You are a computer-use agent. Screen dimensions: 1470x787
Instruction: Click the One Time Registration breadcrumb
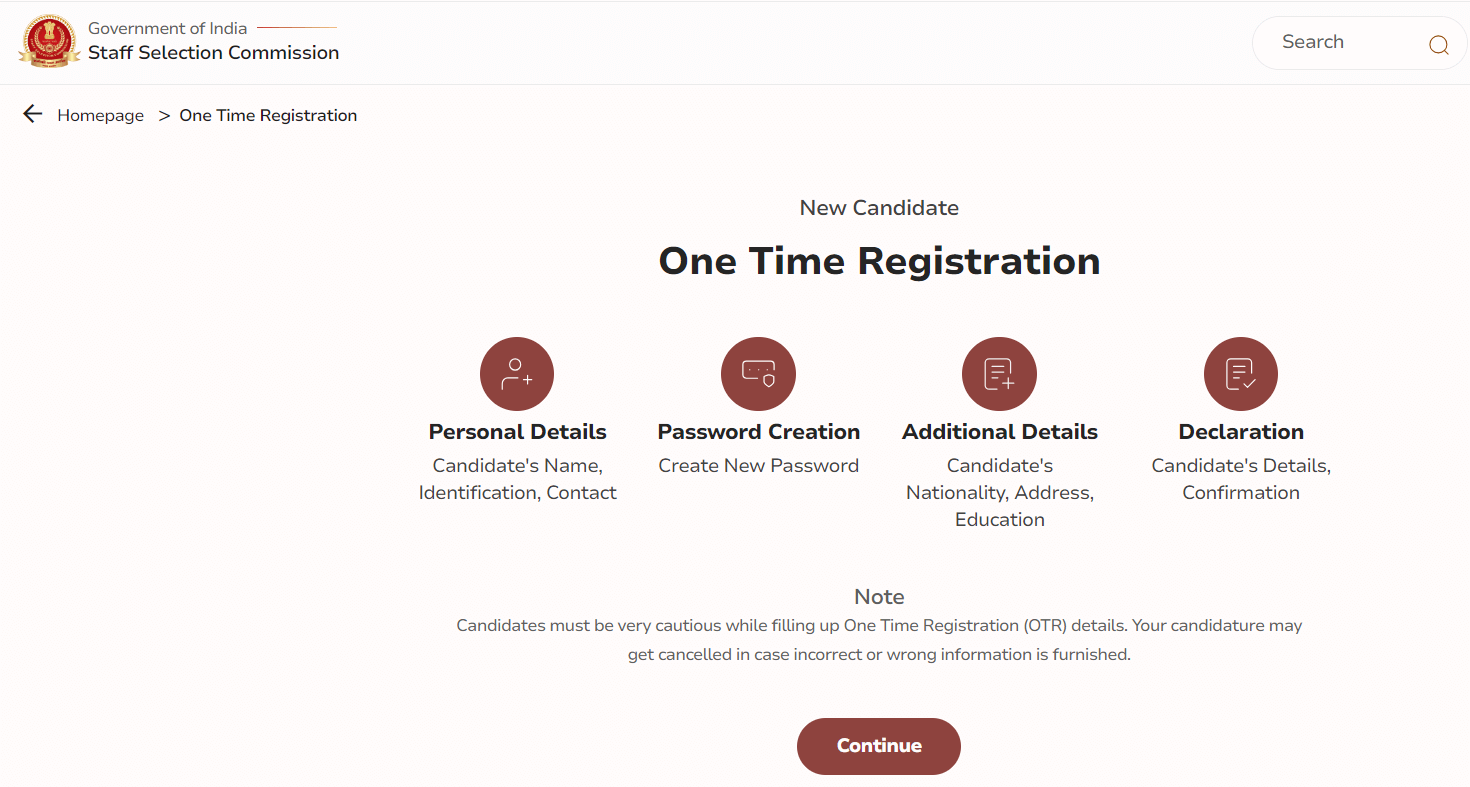click(x=268, y=115)
